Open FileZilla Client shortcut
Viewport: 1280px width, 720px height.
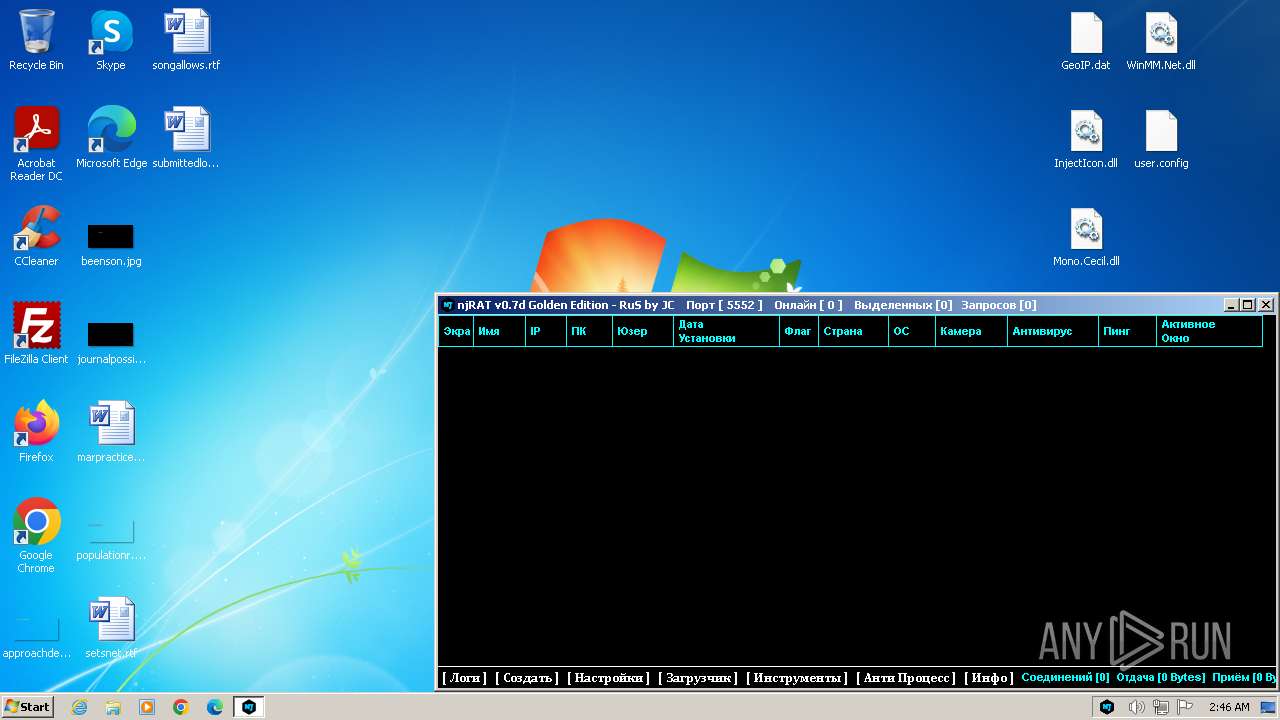[x=36, y=334]
